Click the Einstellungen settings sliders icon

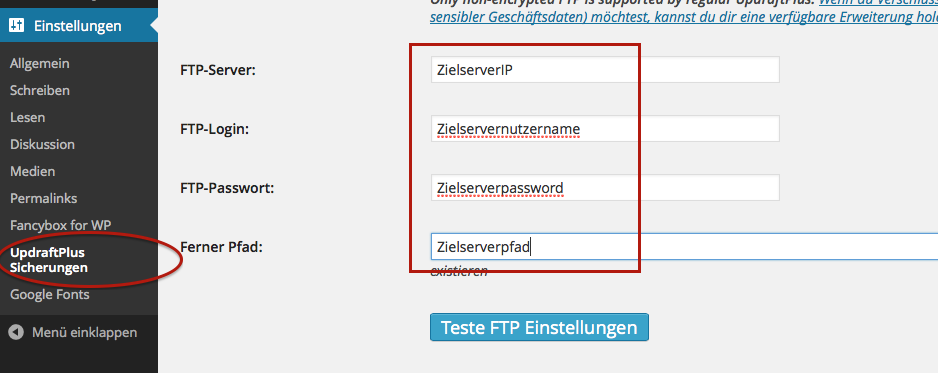pyautogui.click(x=16, y=26)
